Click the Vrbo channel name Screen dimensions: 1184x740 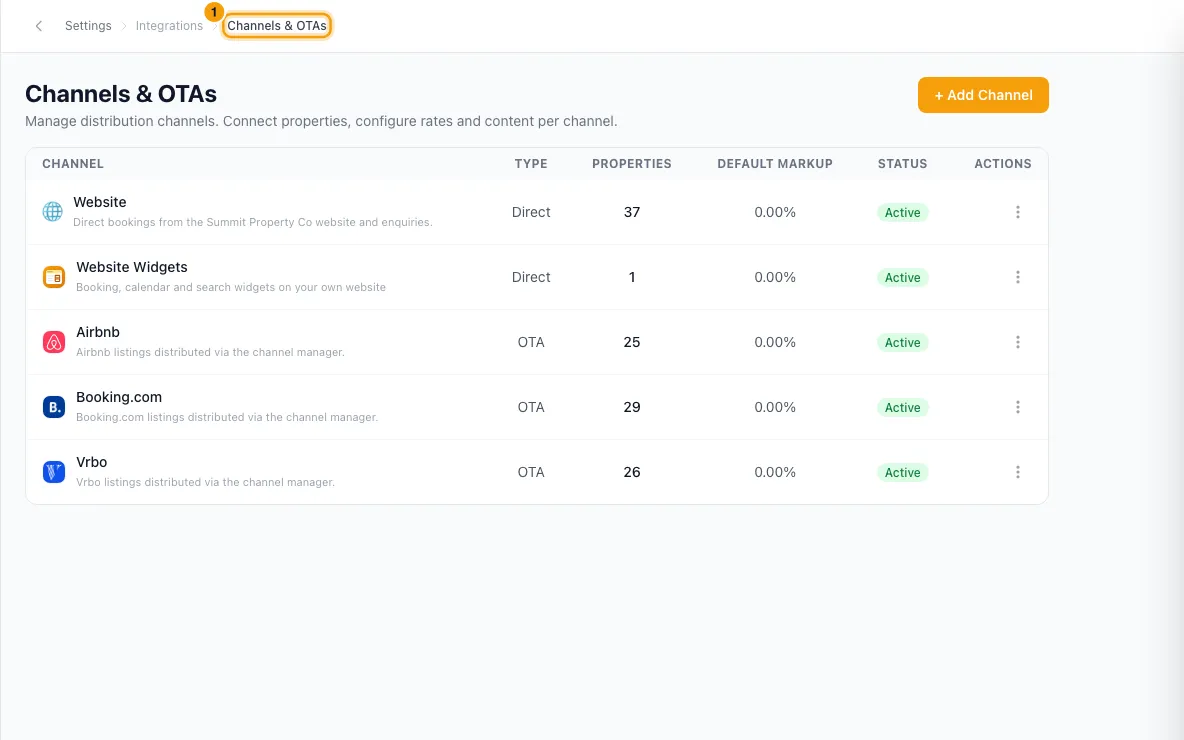click(x=91, y=462)
